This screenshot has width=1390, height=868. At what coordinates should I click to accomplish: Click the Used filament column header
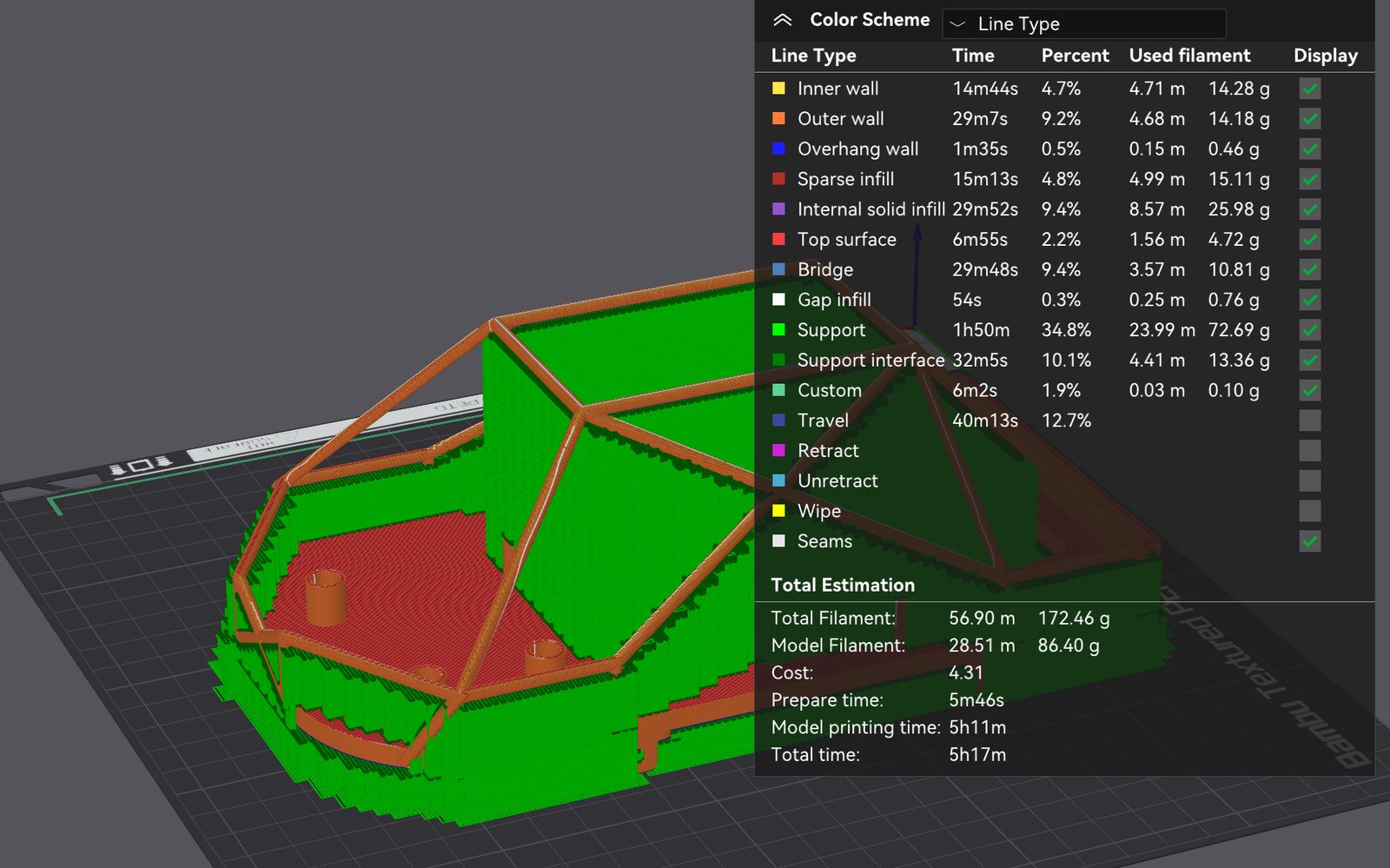pos(1190,56)
